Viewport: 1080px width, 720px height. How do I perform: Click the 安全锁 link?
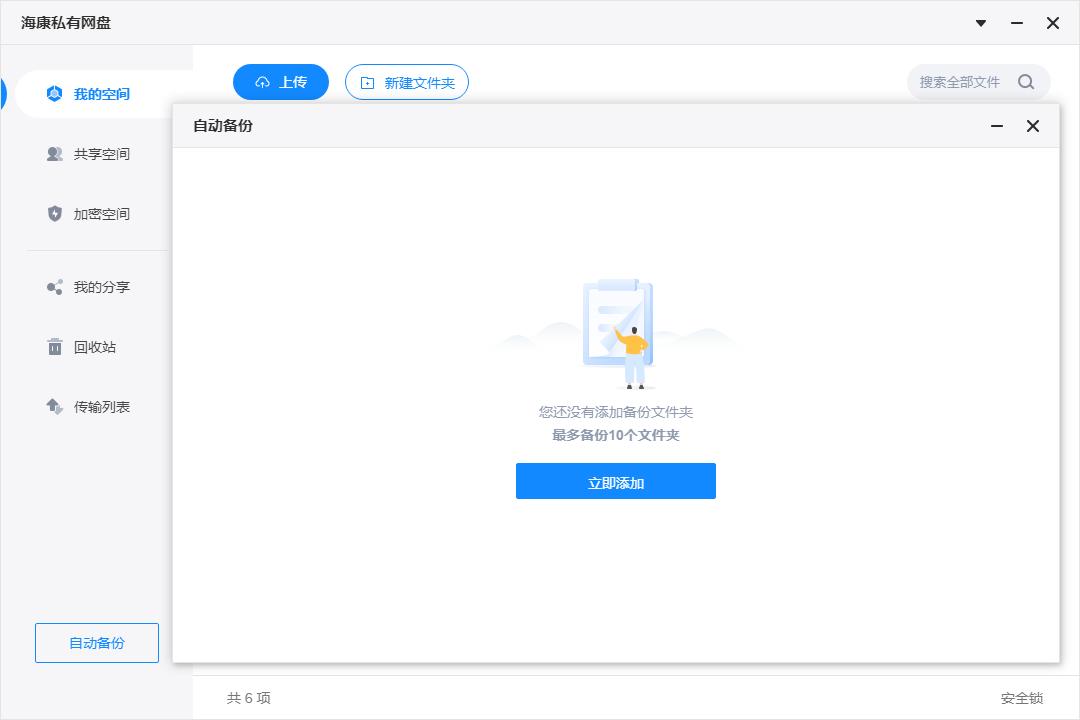[x=1025, y=697]
